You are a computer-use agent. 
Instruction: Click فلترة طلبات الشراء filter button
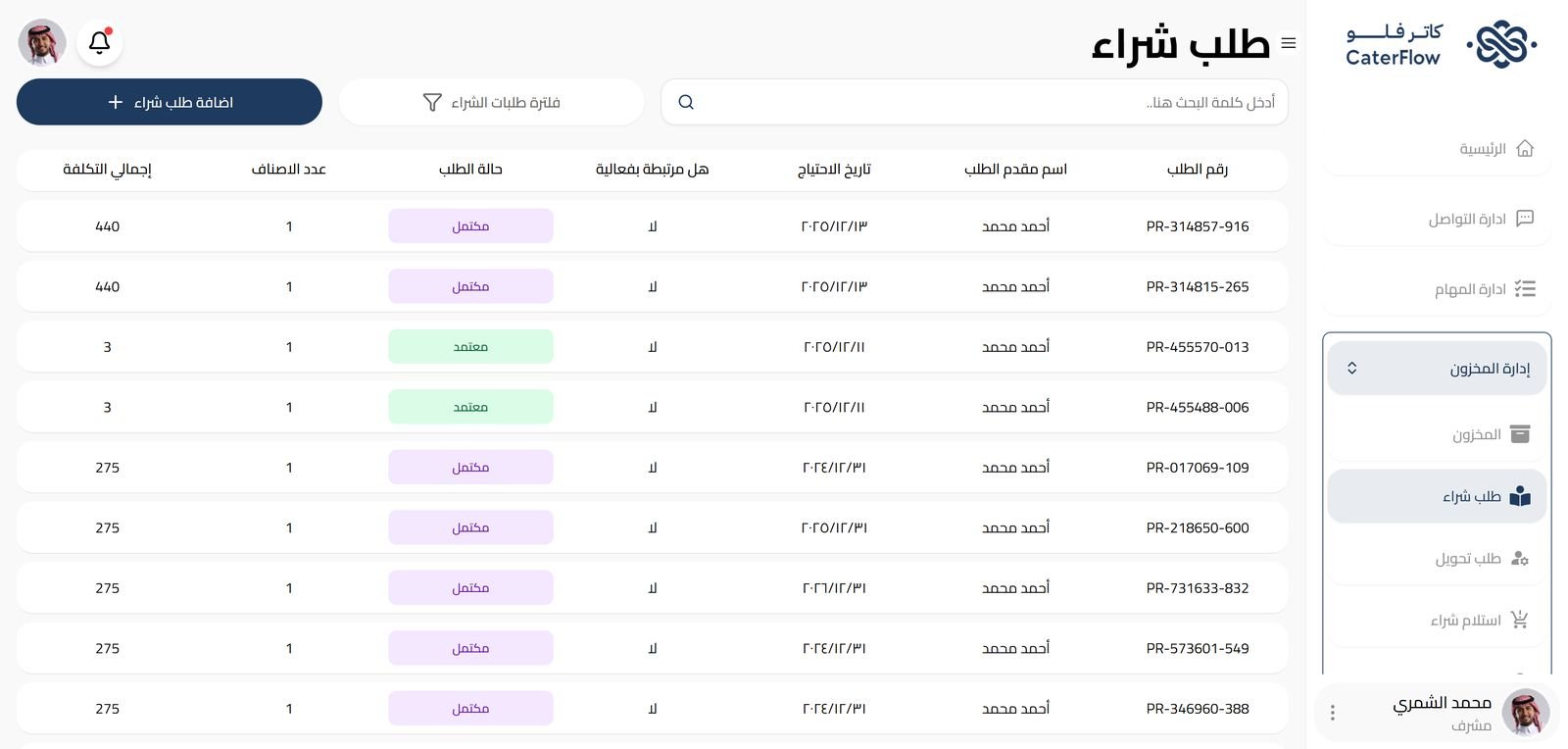(x=492, y=102)
